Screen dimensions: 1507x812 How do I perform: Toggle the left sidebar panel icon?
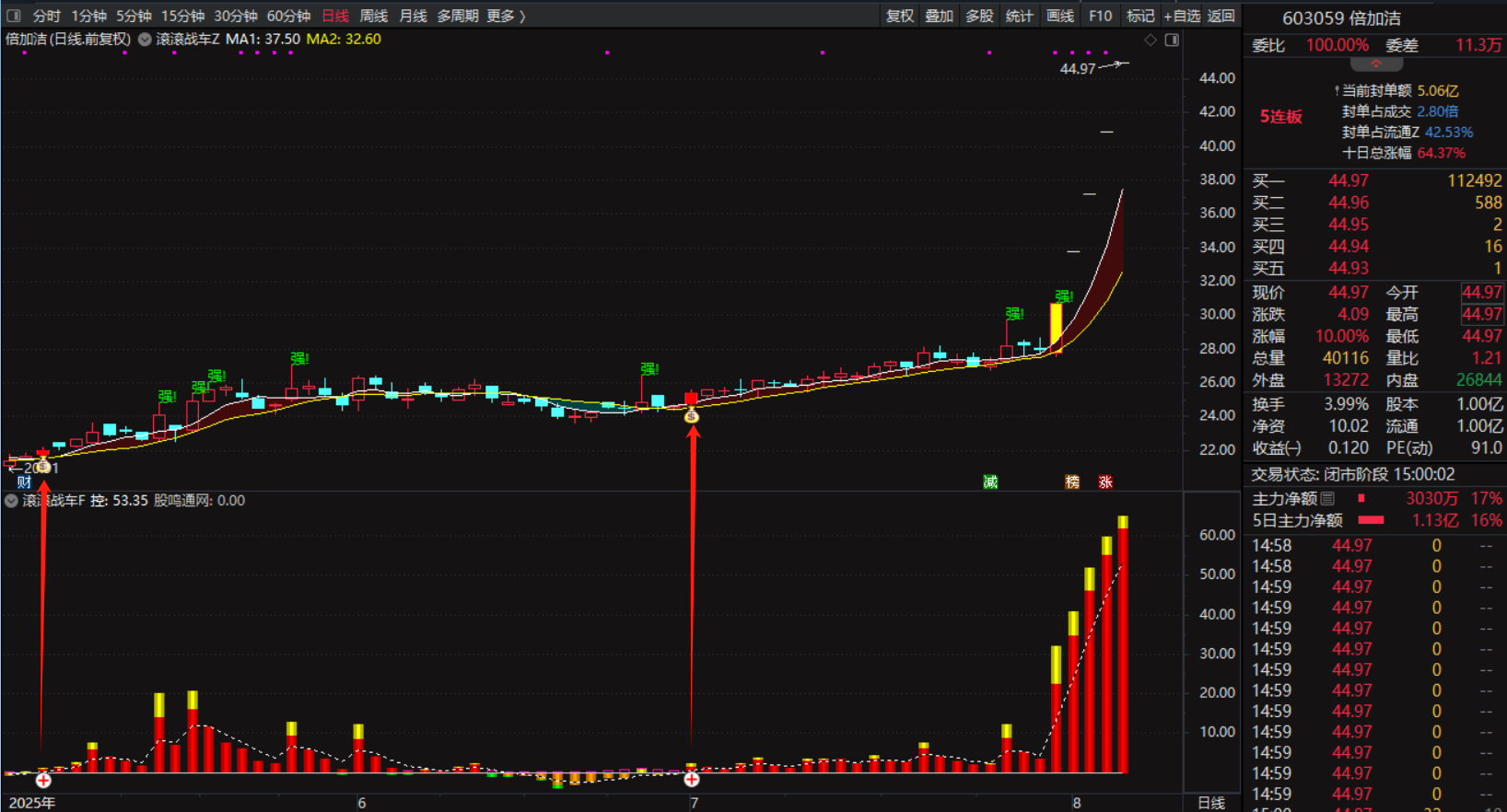(14, 16)
